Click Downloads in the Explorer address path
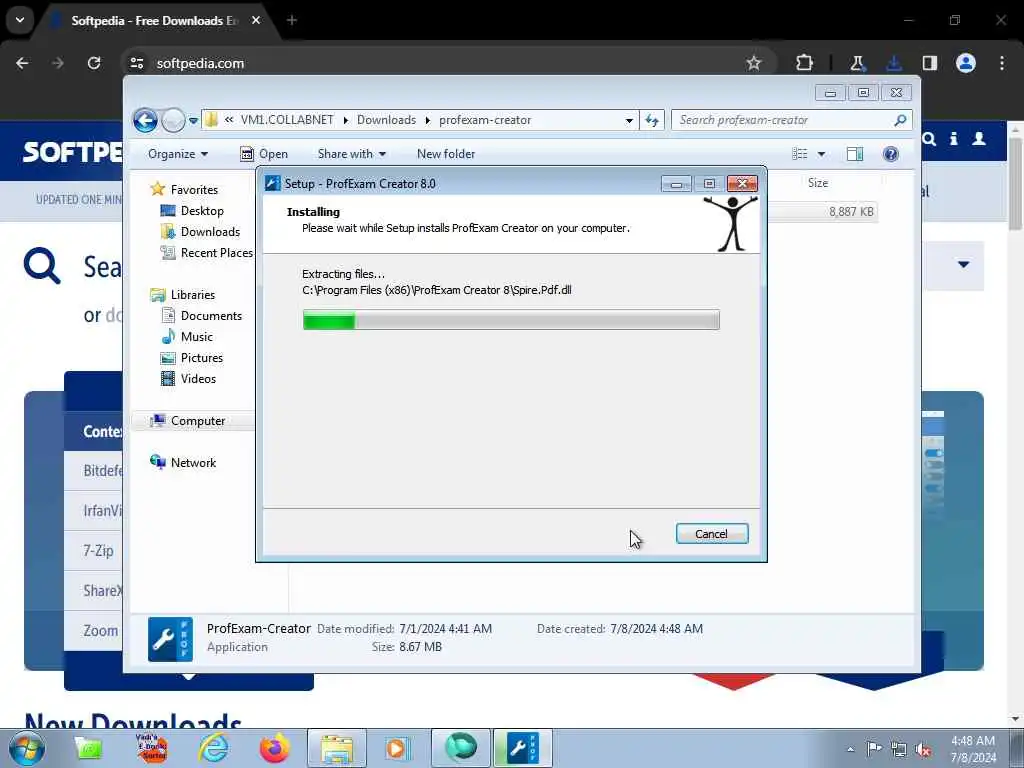Viewport: 1024px width, 768px height. click(386, 120)
